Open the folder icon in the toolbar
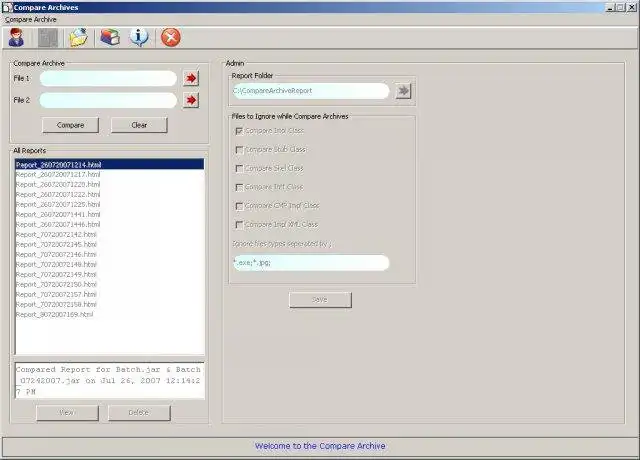Image resolution: width=640 pixels, height=460 pixels. tap(78, 38)
